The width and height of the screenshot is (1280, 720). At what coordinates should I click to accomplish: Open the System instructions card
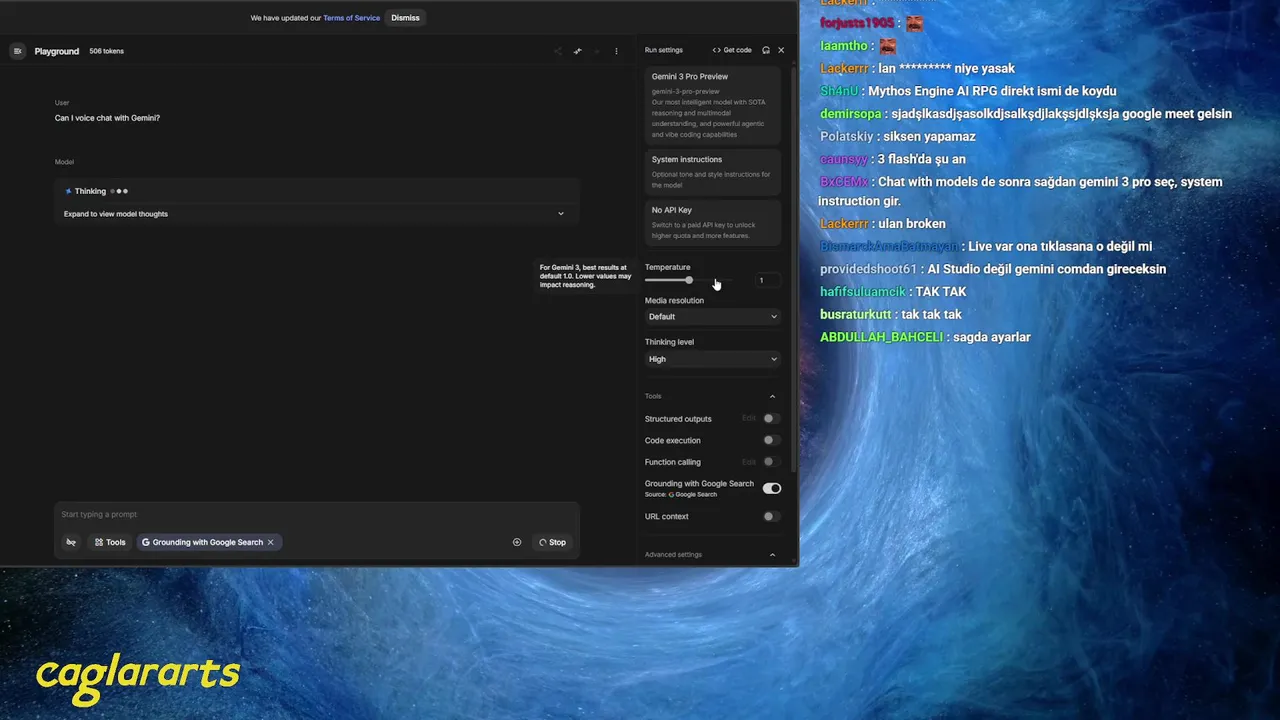[713, 171]
